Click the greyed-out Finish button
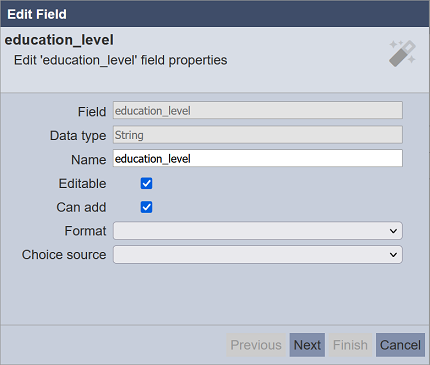The height and width of the screenshot is (365, 430). pos(350,345)
